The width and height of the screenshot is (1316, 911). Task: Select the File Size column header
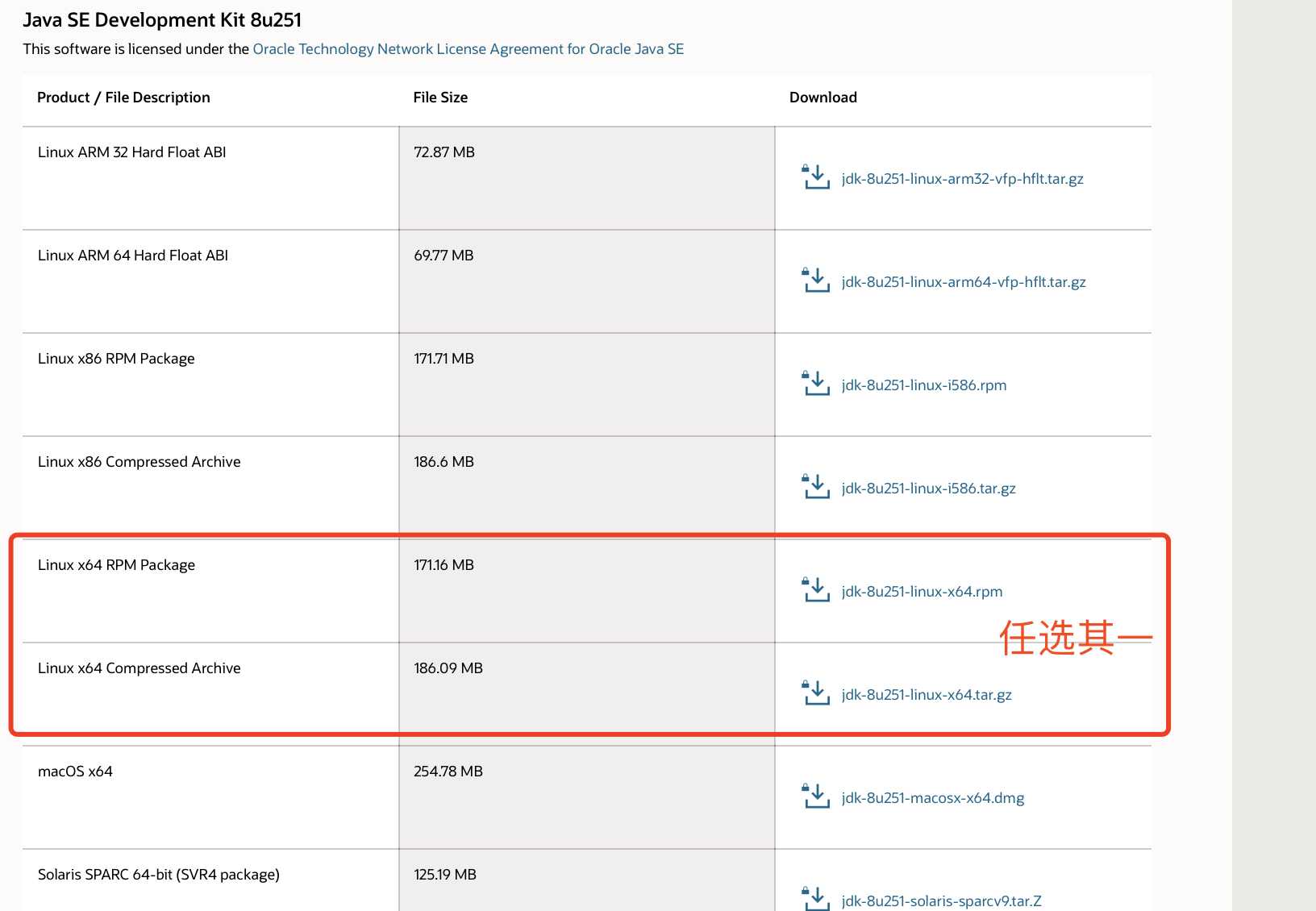click(x=440, y=98)
